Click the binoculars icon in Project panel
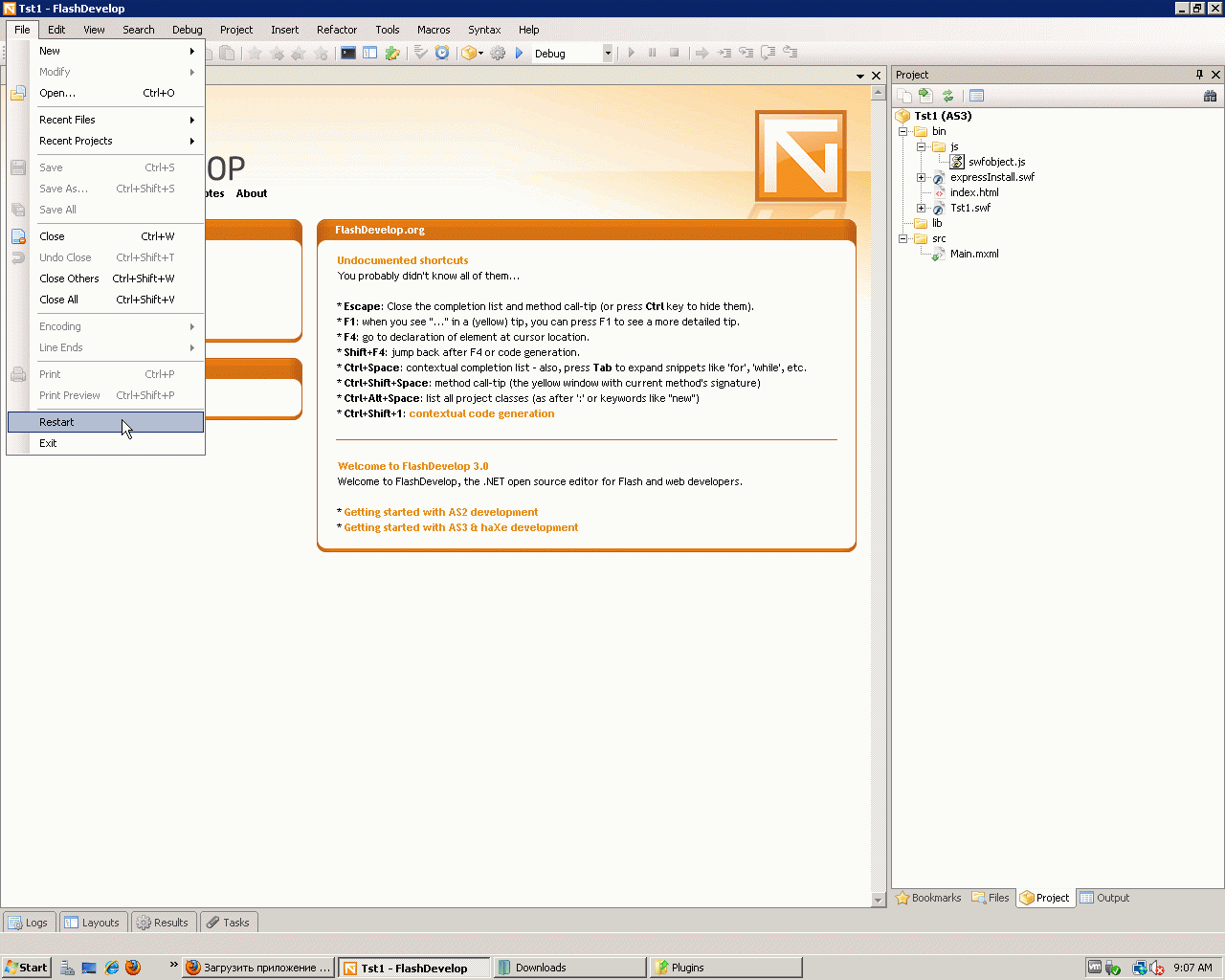This screenshot has height=980, width=1225. pos(1210,96)
